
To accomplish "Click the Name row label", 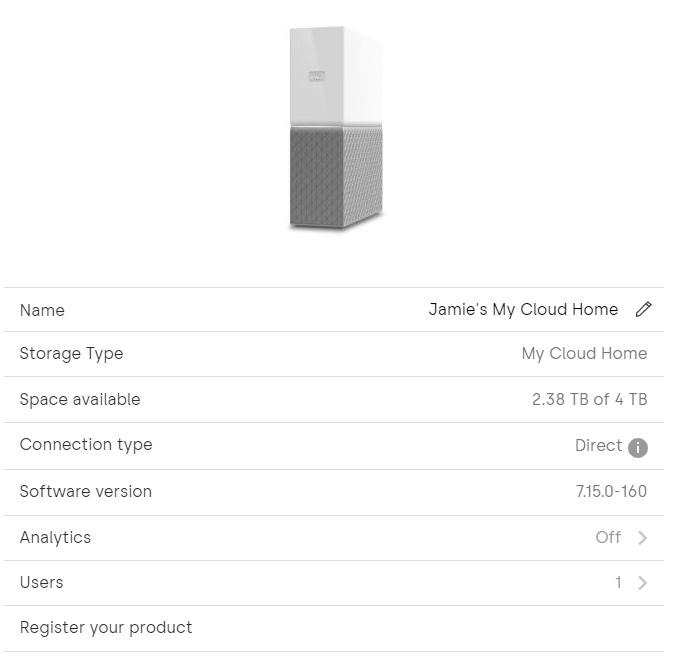I will point(42,310).
